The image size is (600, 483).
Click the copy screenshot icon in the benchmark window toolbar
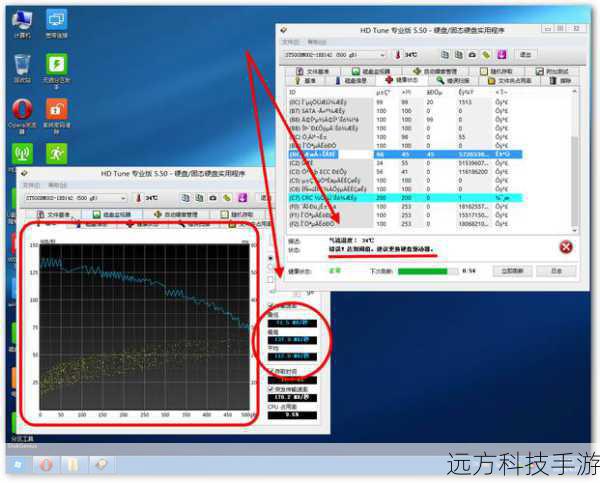[199, 198]
